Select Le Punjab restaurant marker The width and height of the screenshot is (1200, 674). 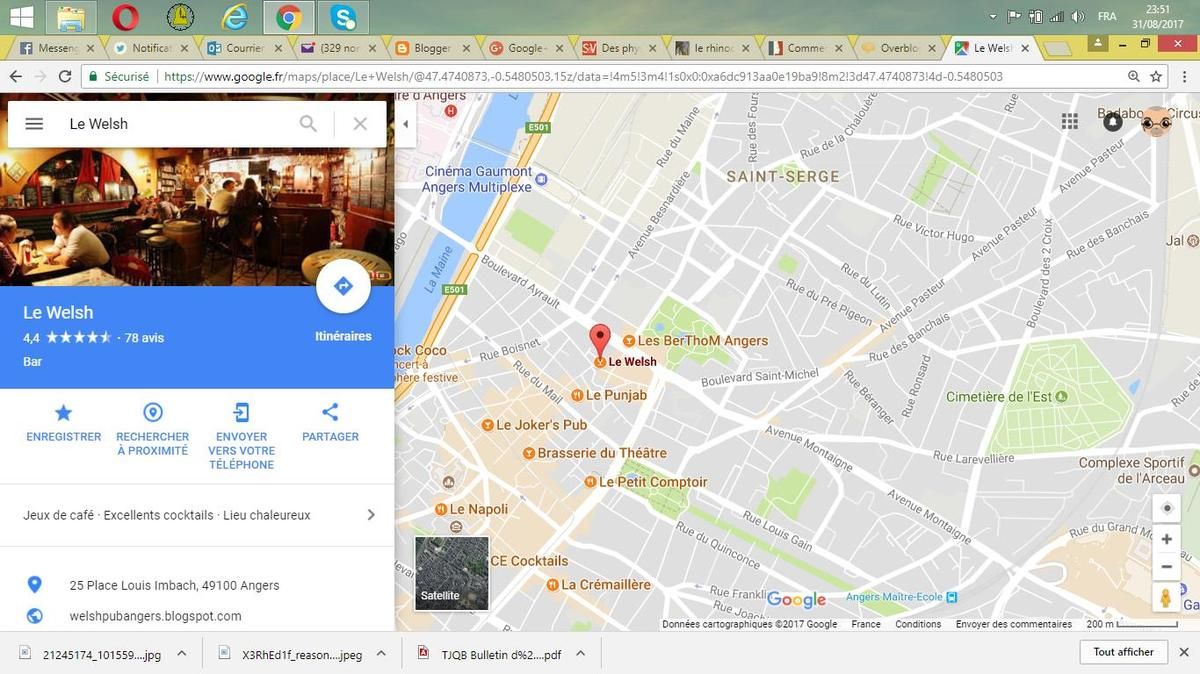(x=609, y=395)
